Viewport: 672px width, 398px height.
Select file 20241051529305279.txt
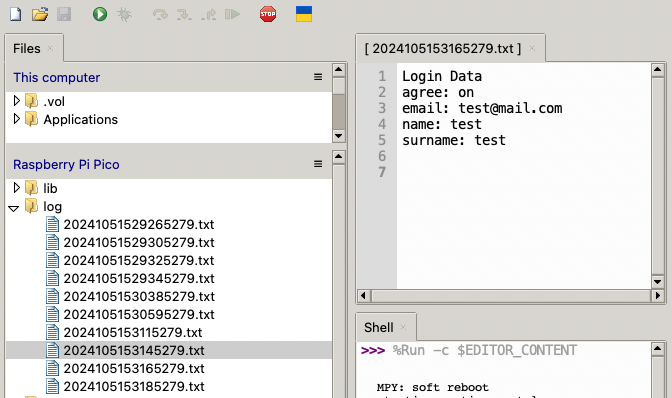click(x=139, y=242)
